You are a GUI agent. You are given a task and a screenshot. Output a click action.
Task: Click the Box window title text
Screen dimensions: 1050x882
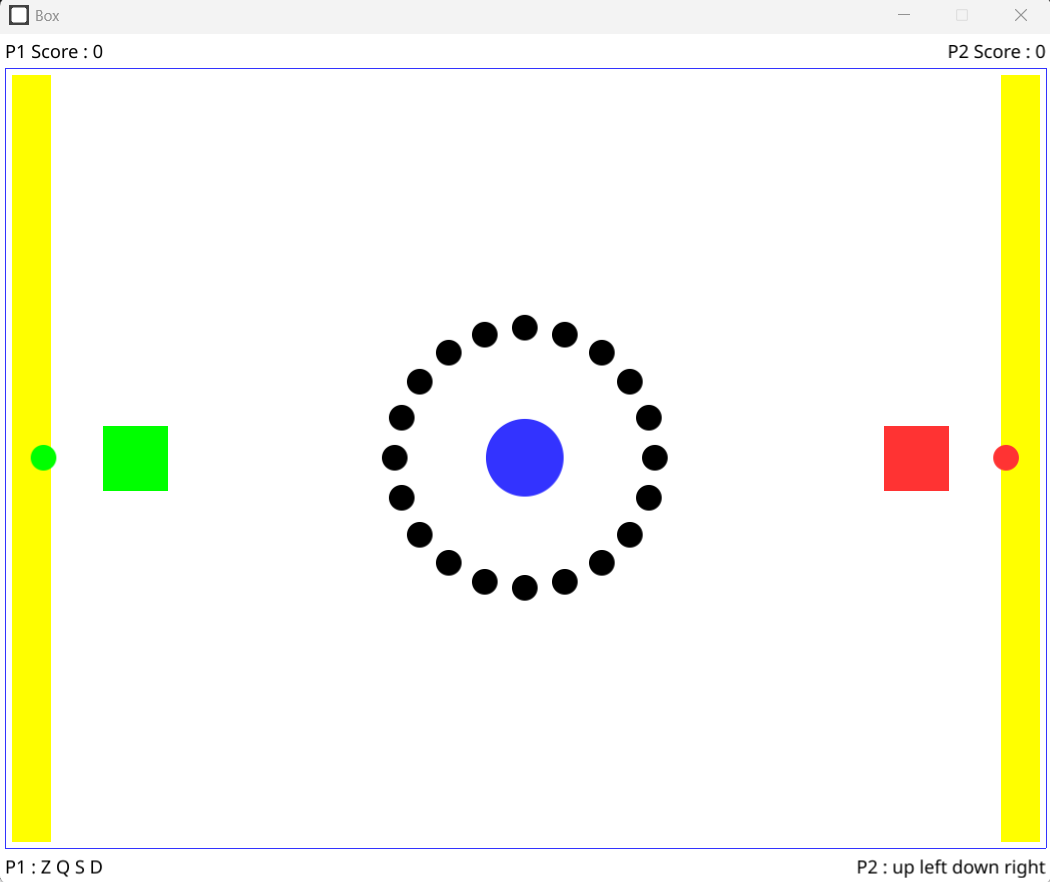[x=47, y=15]
